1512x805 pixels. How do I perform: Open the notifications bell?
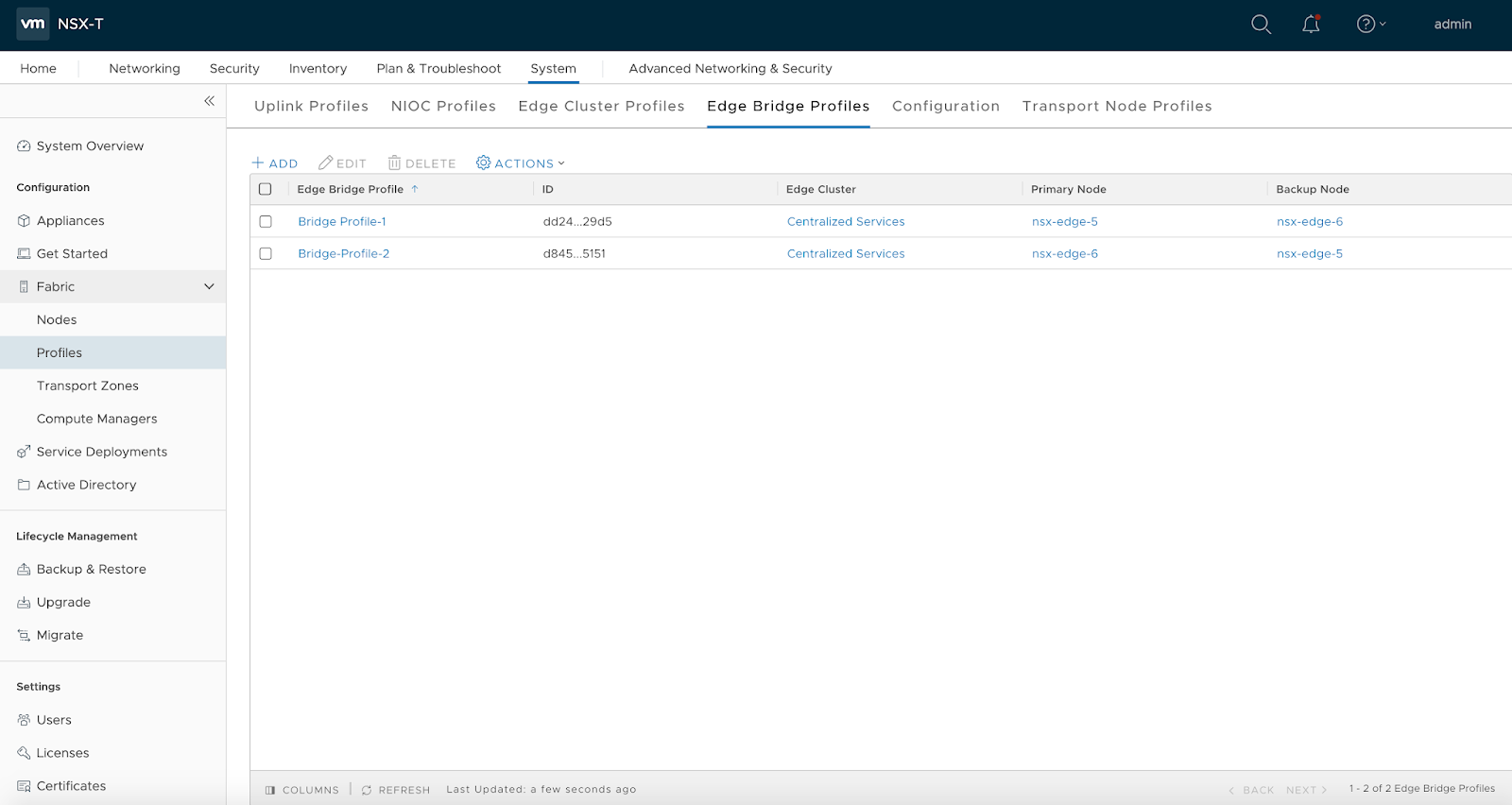tap(1311, 25)
